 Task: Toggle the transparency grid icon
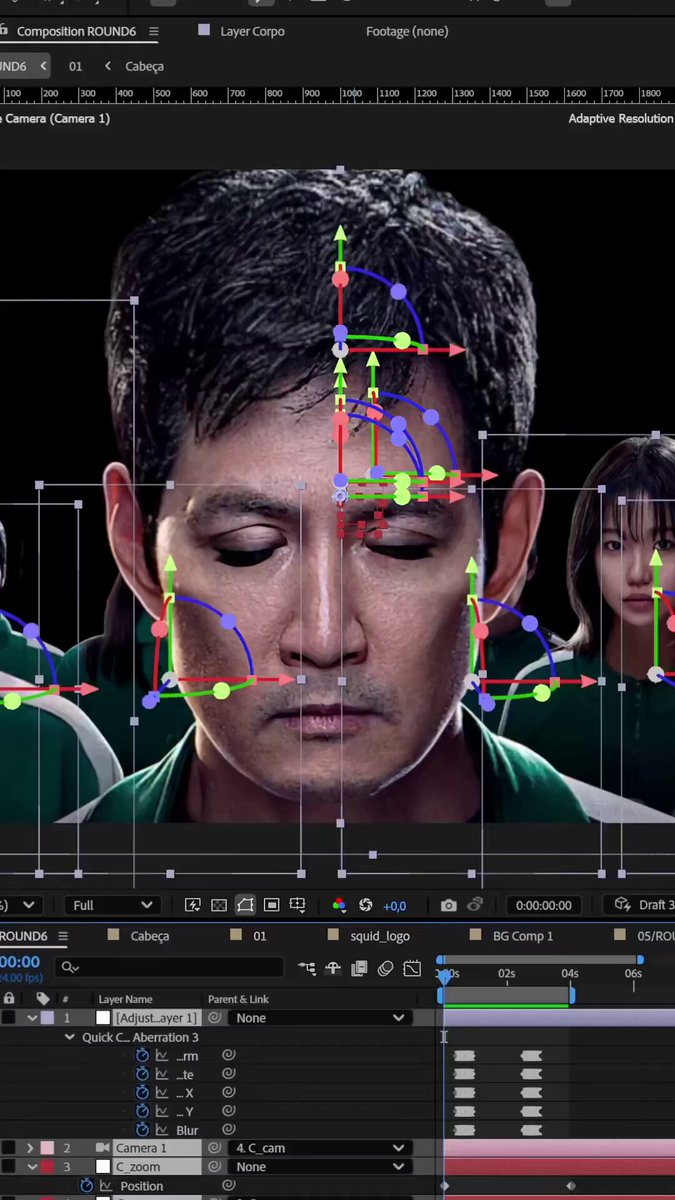(x=219, y=905)
